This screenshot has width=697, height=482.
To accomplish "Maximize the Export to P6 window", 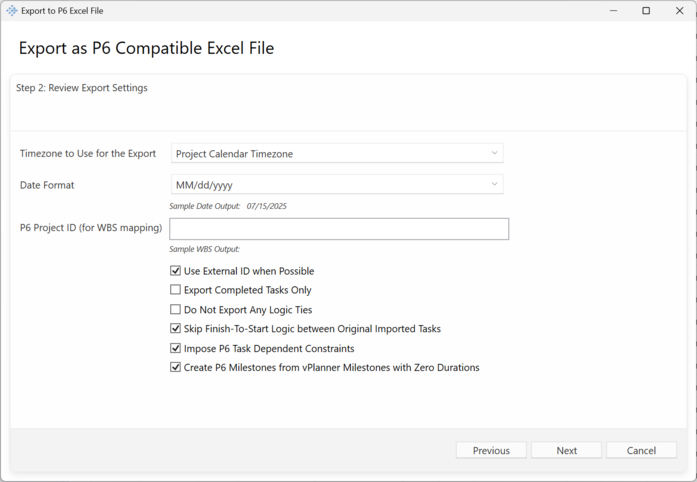I will click(646, 11).
